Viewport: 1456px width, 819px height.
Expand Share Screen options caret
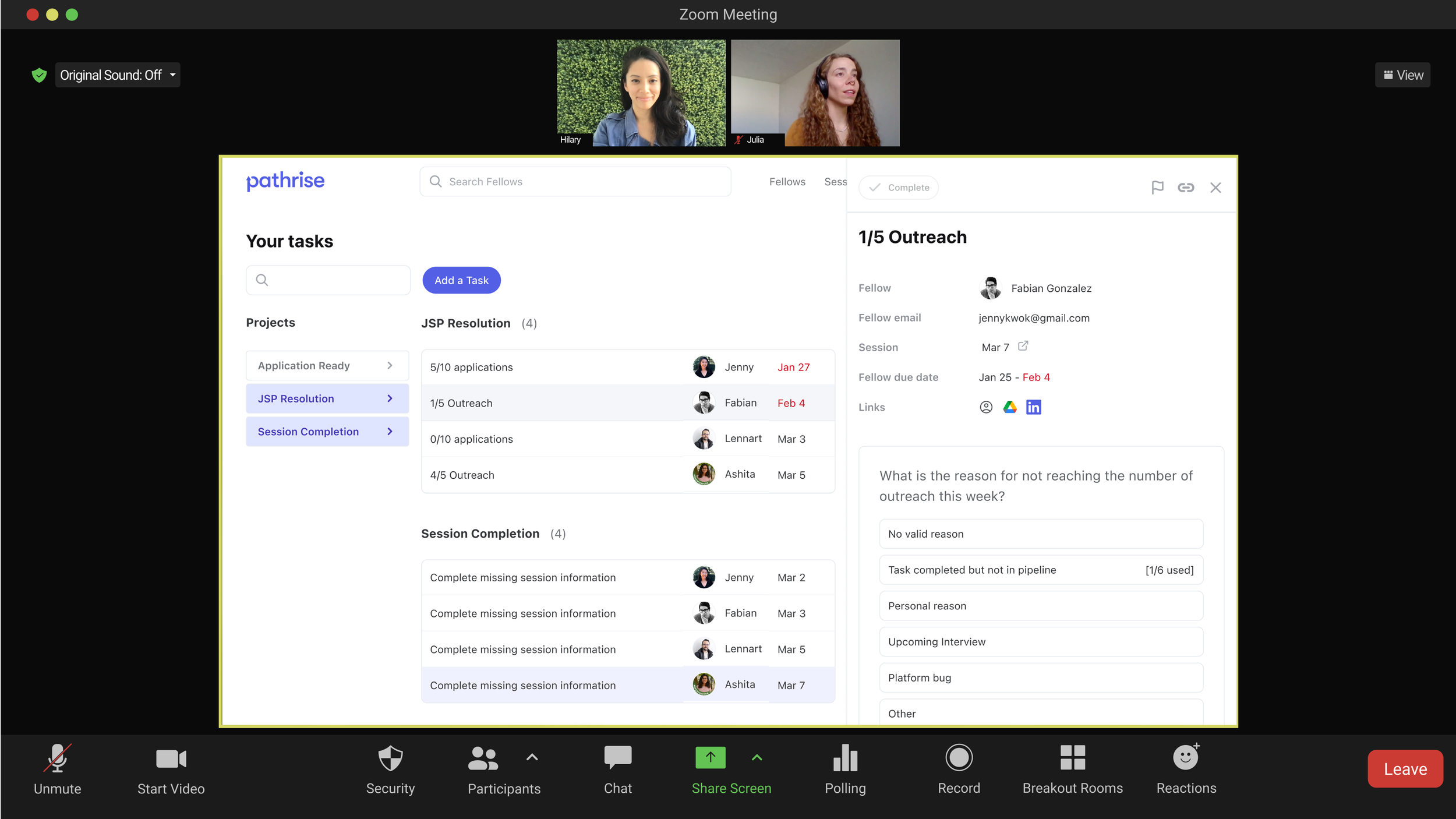757,757
